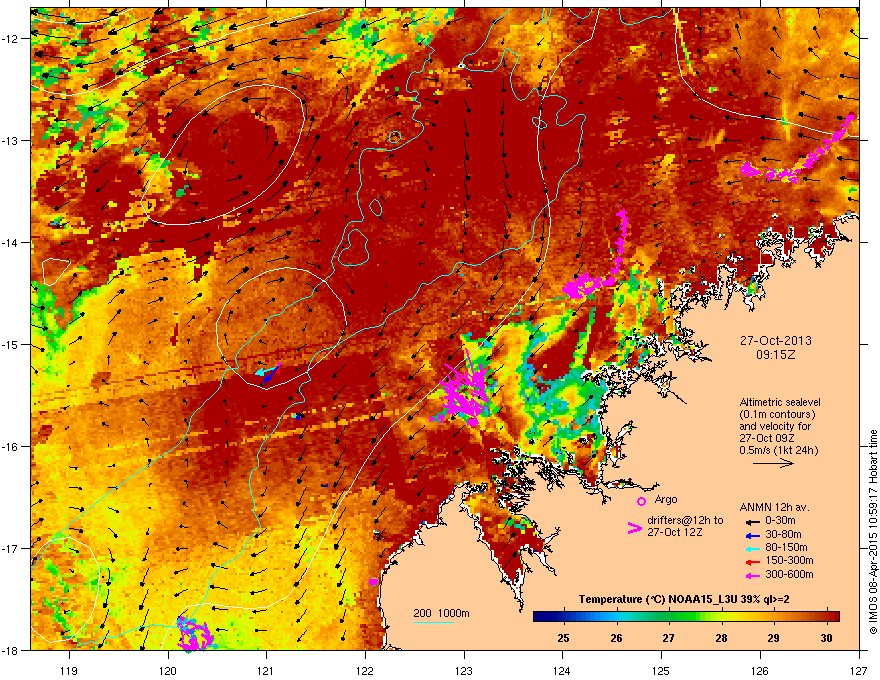Screen dimensions: 880x680
Task: Select the black 0-30m legend arrow
Action: (x=752, y=522)
